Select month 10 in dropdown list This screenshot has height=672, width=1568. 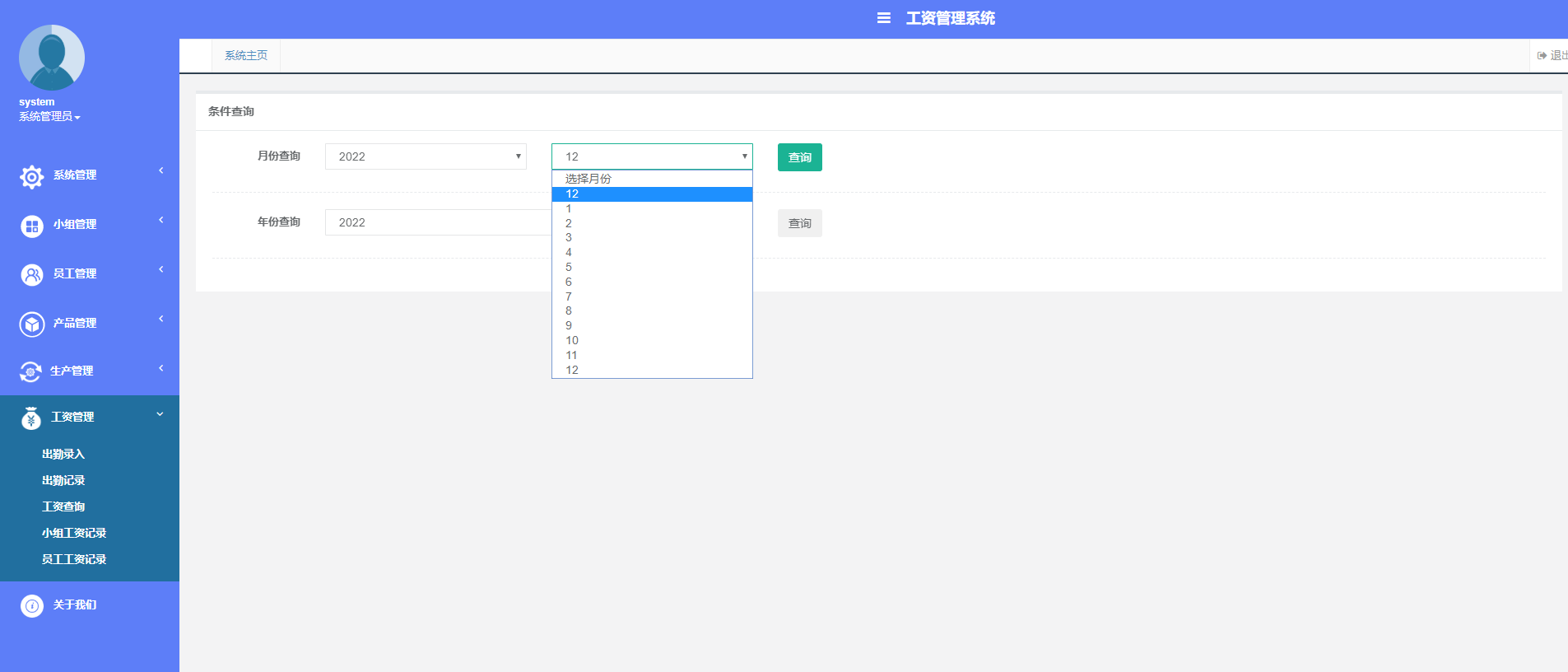[652, 340]
